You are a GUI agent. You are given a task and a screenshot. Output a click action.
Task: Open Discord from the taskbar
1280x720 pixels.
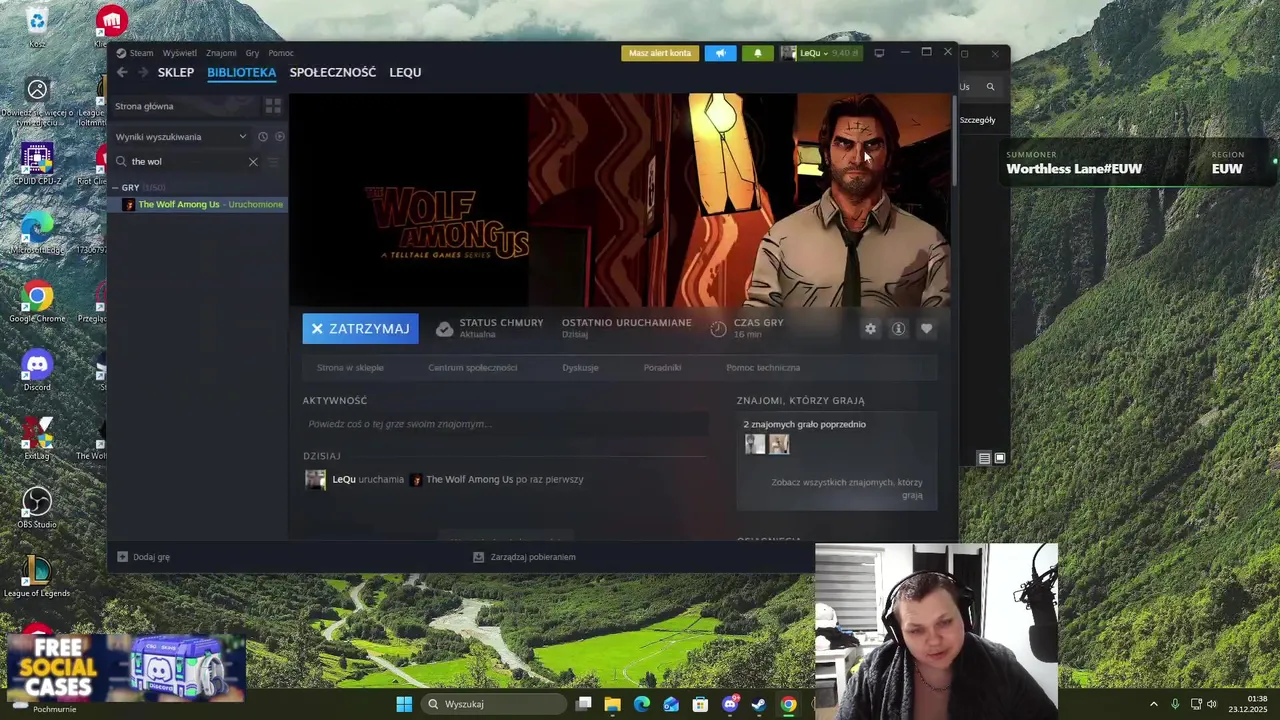(730, 704)
